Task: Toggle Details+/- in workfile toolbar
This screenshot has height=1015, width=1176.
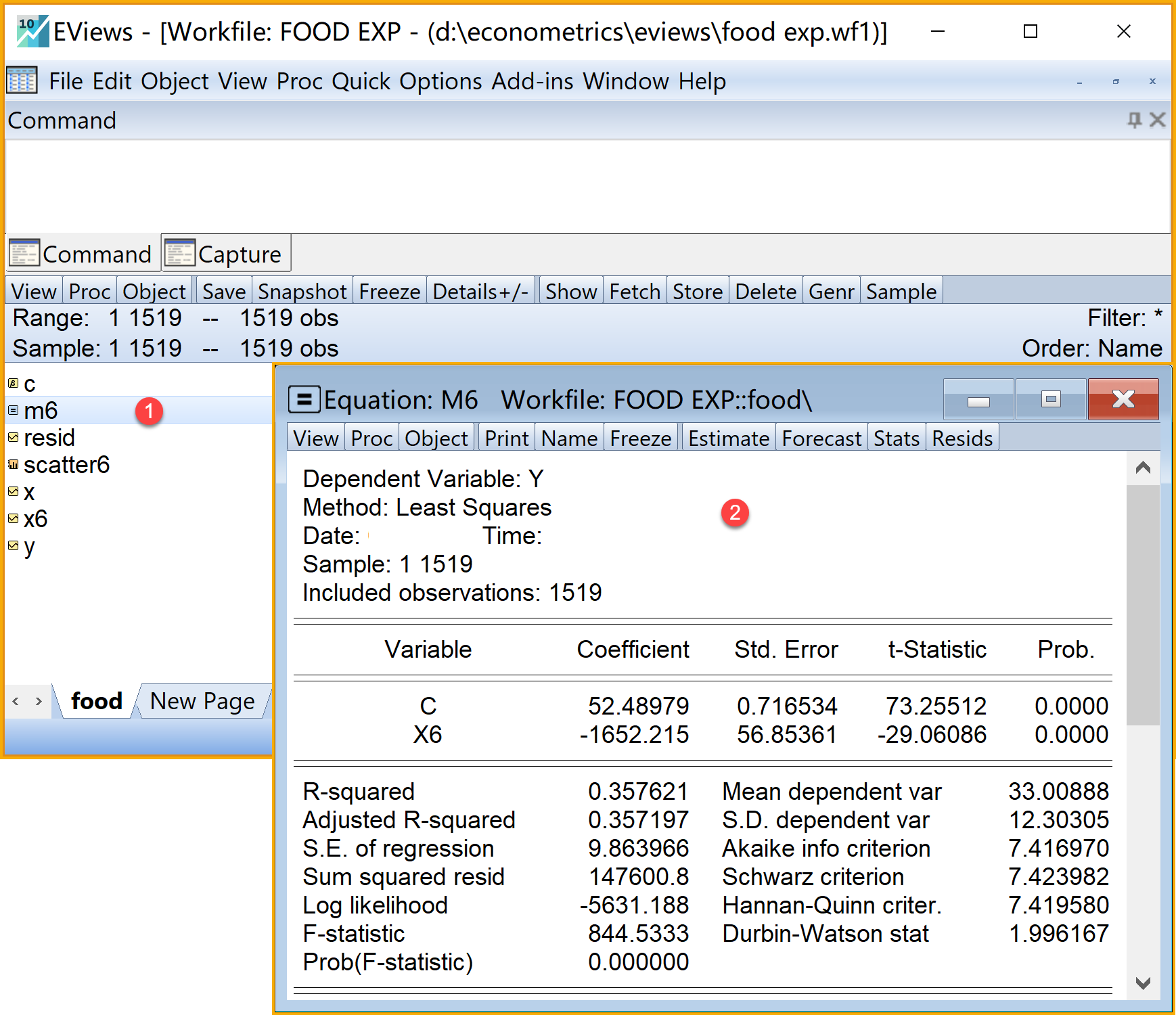Action: pyautogui.click(x=480, y=292)
